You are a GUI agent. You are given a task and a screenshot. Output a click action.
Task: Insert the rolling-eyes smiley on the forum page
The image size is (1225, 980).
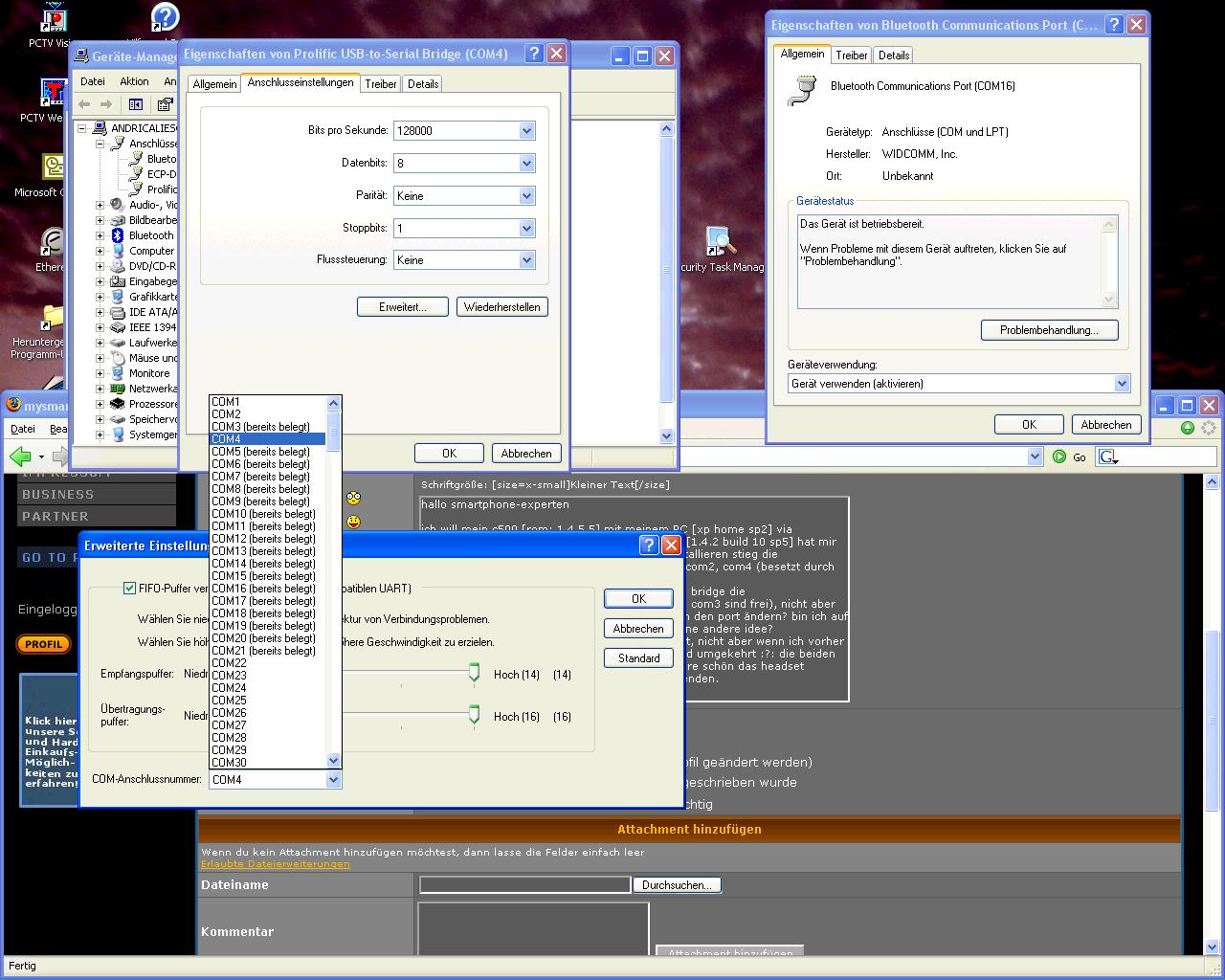coord(353,498)
